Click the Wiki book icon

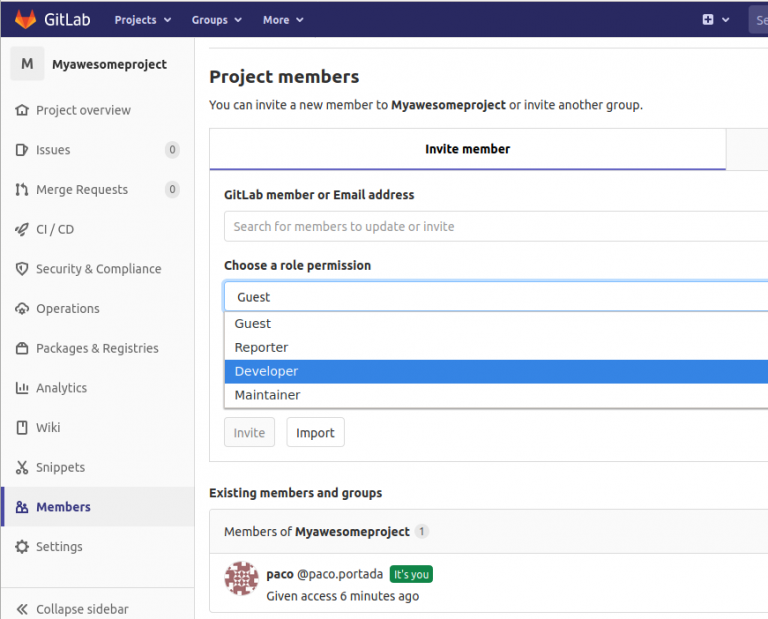pyautogui.click(x=22, y=428)
